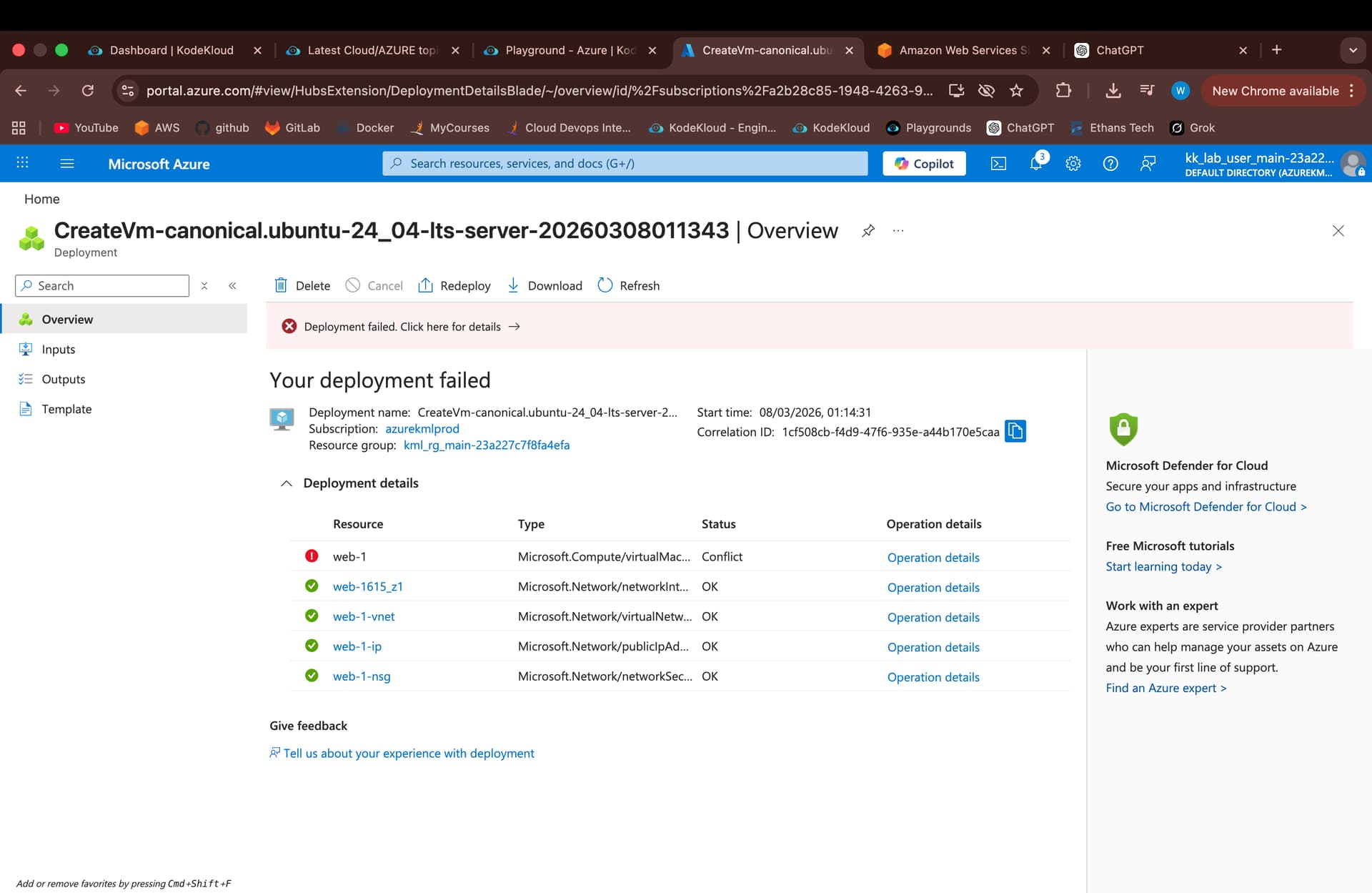
Task: Open the notifications bell
Action: 1036,164
